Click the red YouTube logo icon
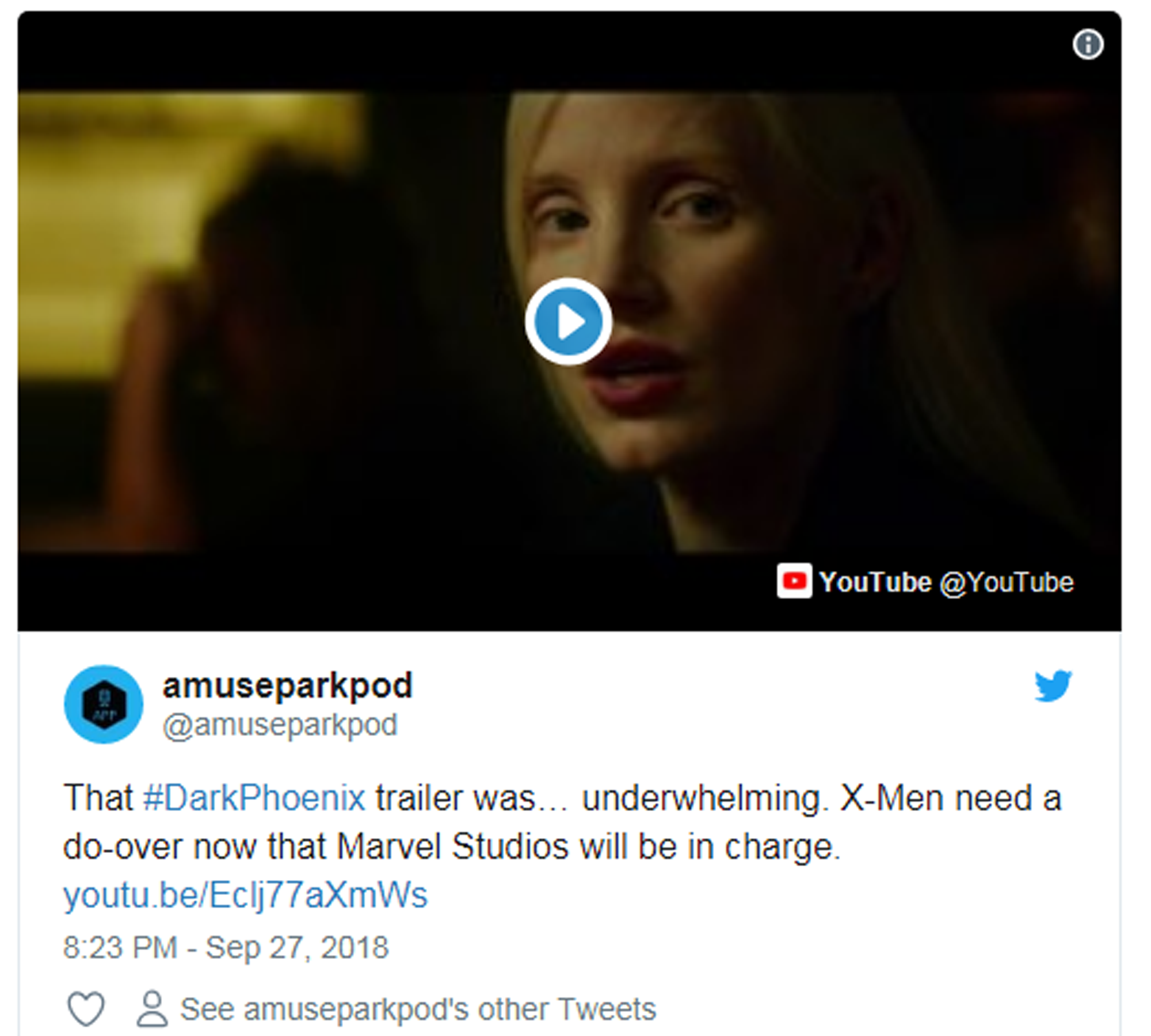The image size is (1151, 1036). 794,581
